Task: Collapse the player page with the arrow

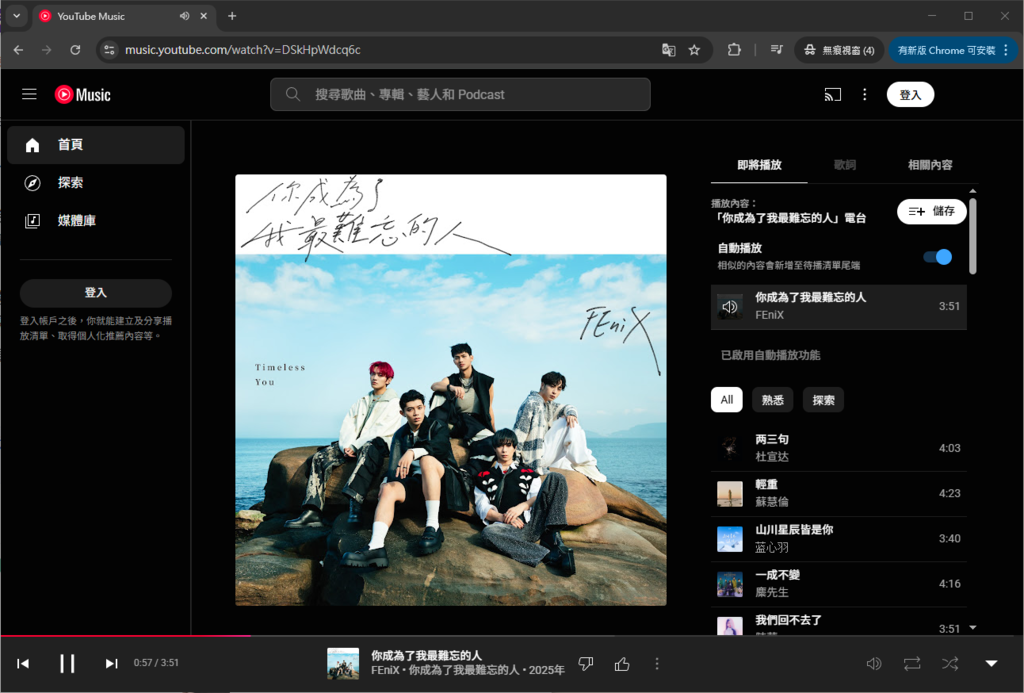Action: pos(991,664)
